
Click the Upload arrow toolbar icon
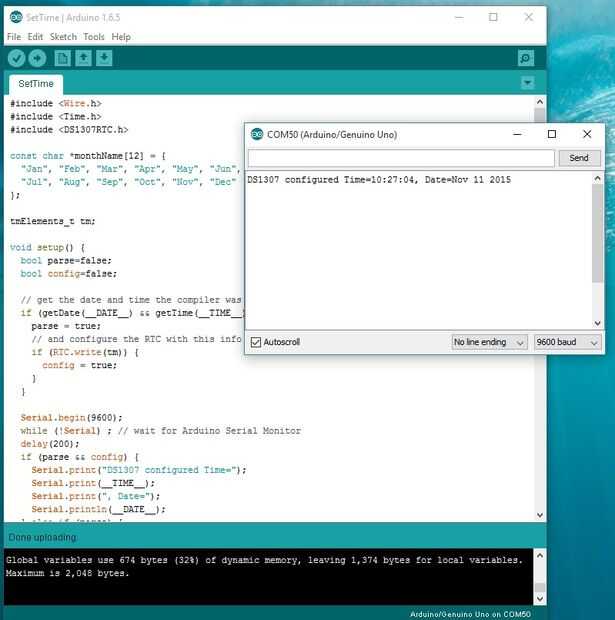tap(37, 59)
